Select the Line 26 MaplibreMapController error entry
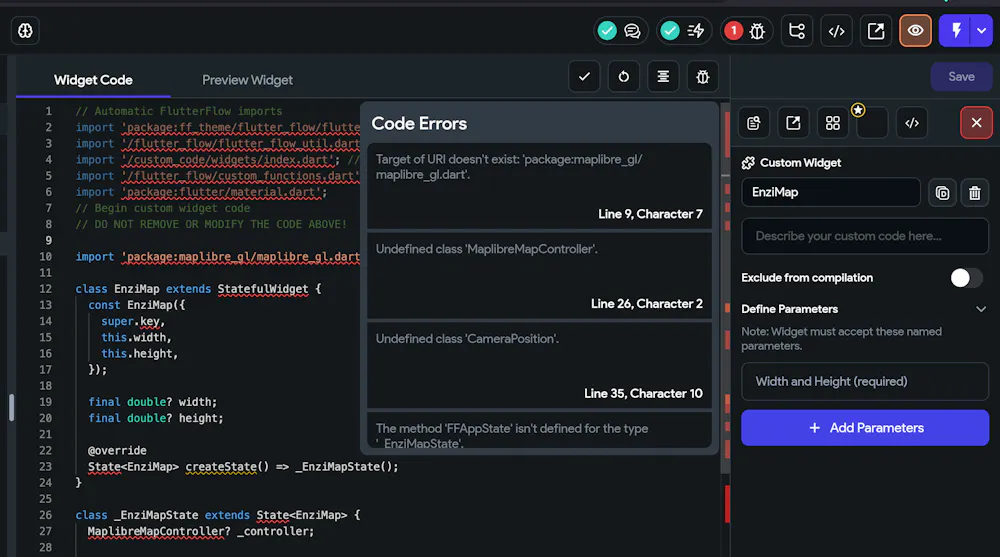The height and width of the screenshot is (557, 1000). [x=539, y=276]
